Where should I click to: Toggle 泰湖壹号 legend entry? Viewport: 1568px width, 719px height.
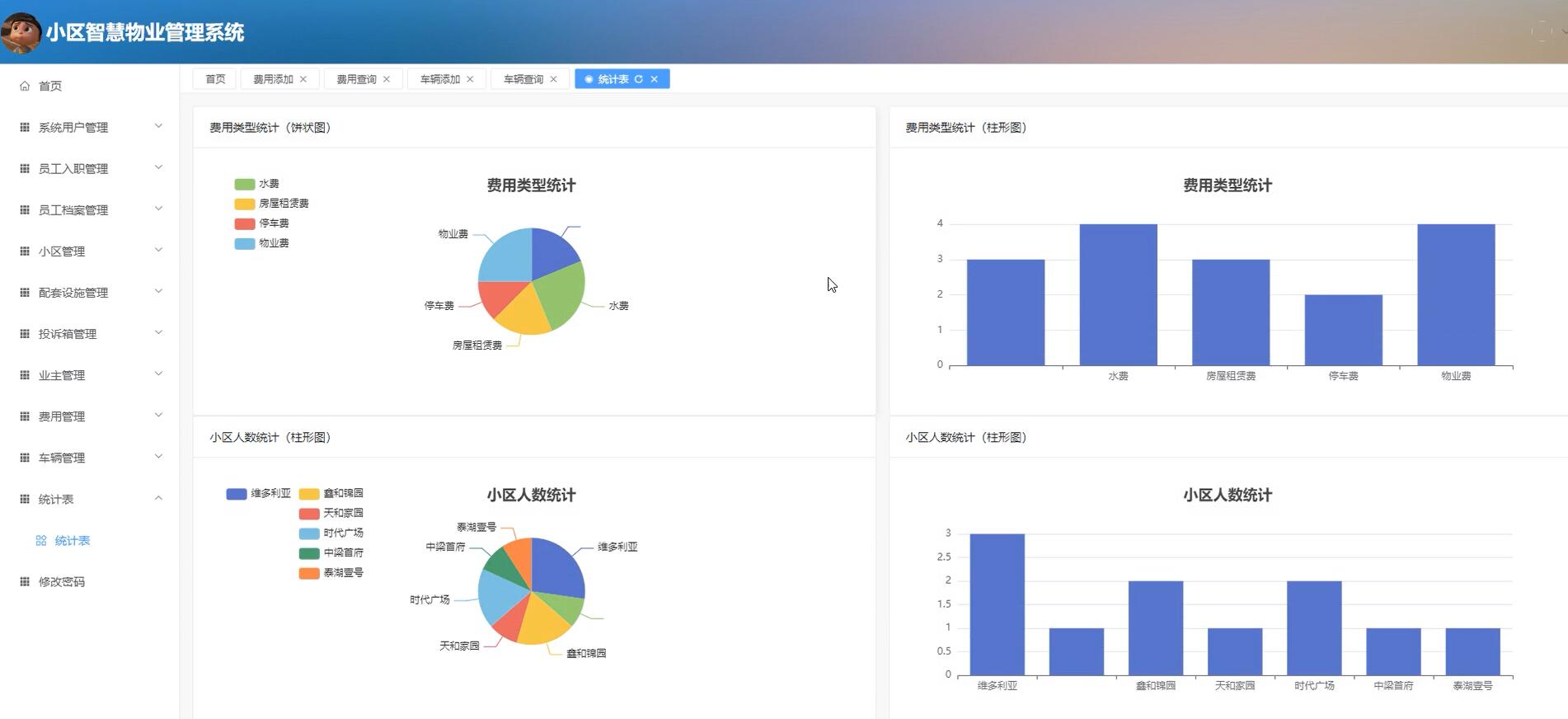tap(331, 573)
